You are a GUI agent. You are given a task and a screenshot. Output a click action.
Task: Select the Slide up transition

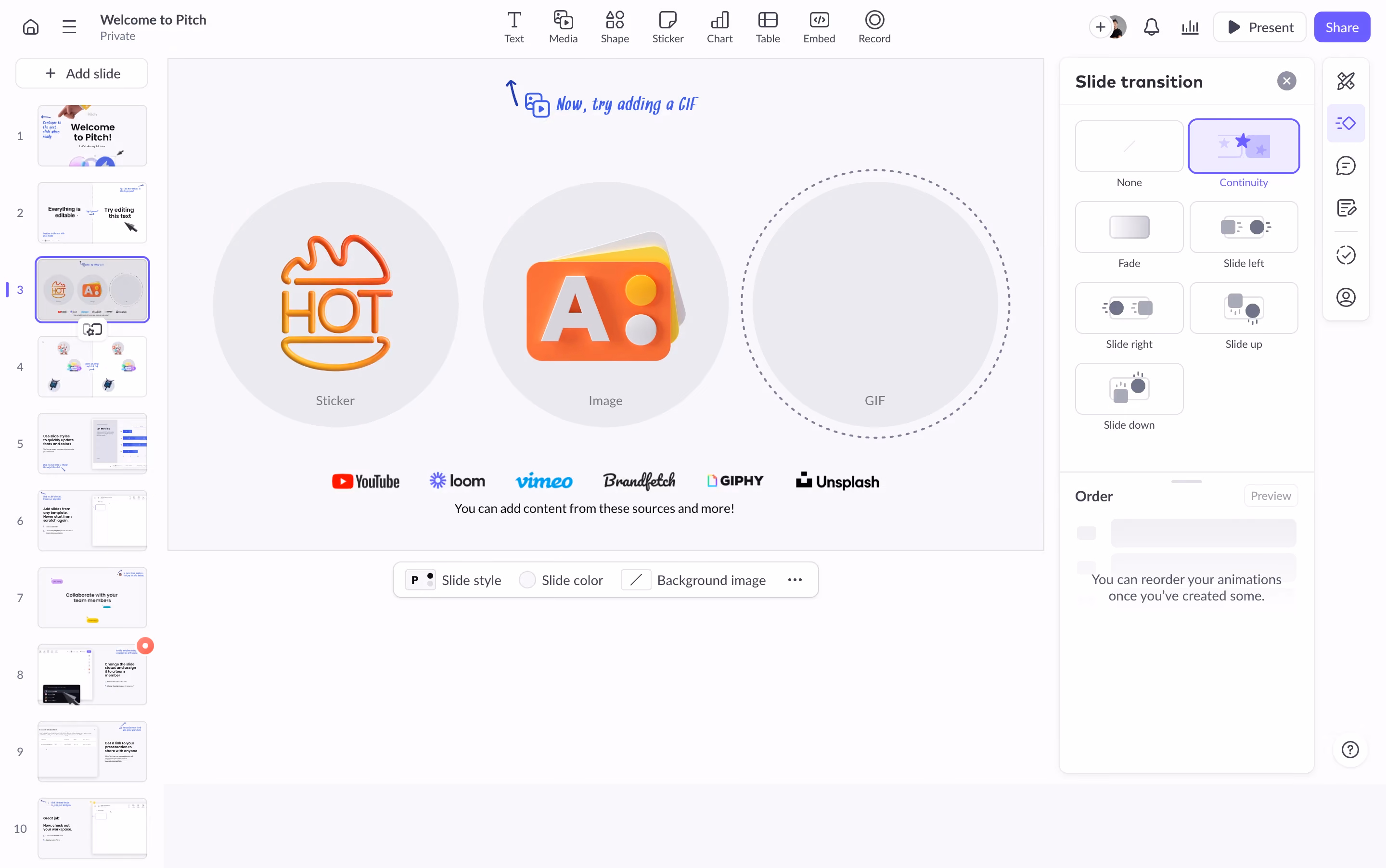tap(1244, 308)
